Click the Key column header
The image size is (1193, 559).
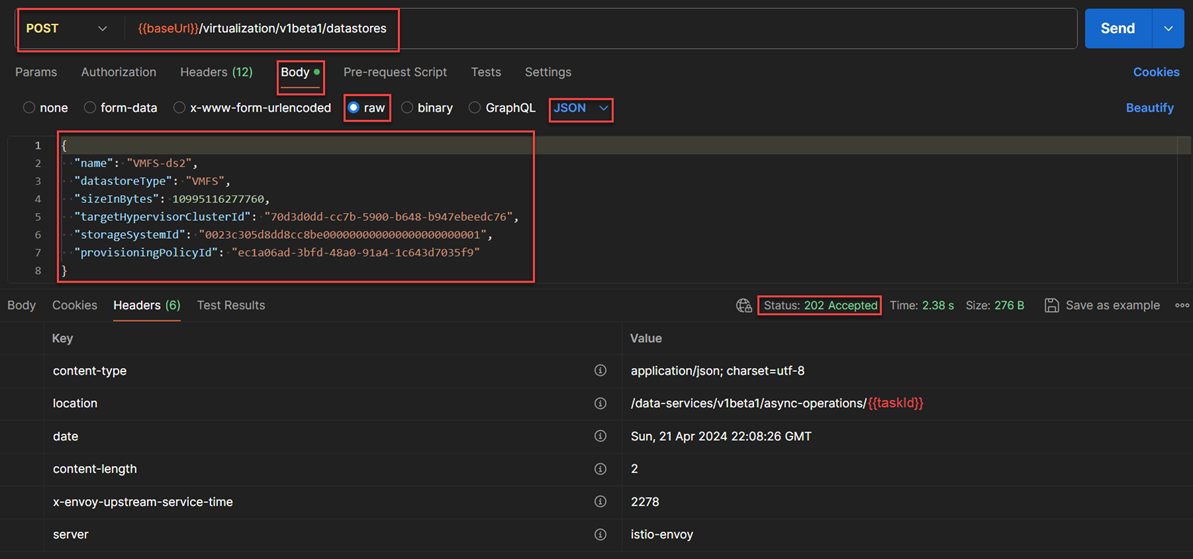tap(62, 338)
